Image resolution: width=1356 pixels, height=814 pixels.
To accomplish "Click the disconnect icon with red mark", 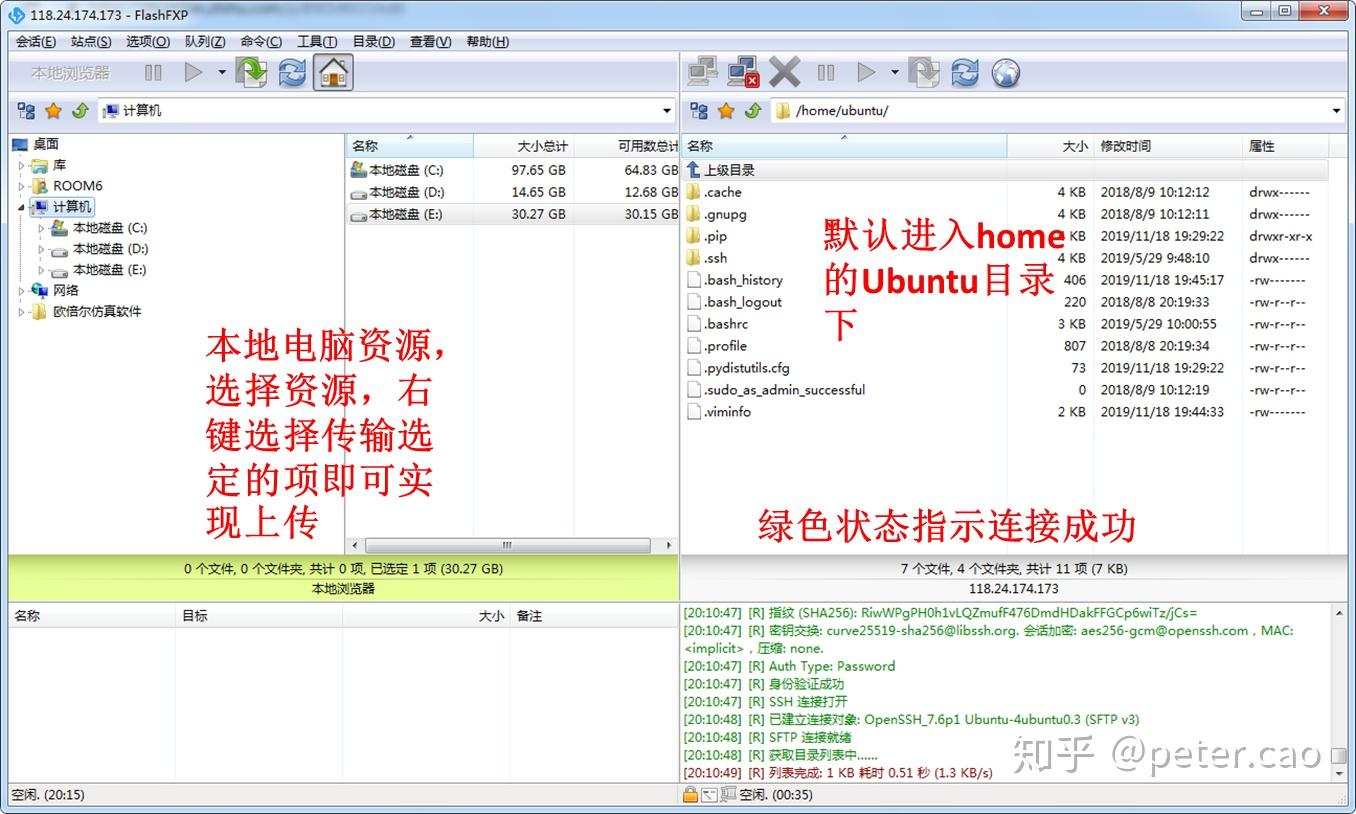I will click(x=743, y=72).
